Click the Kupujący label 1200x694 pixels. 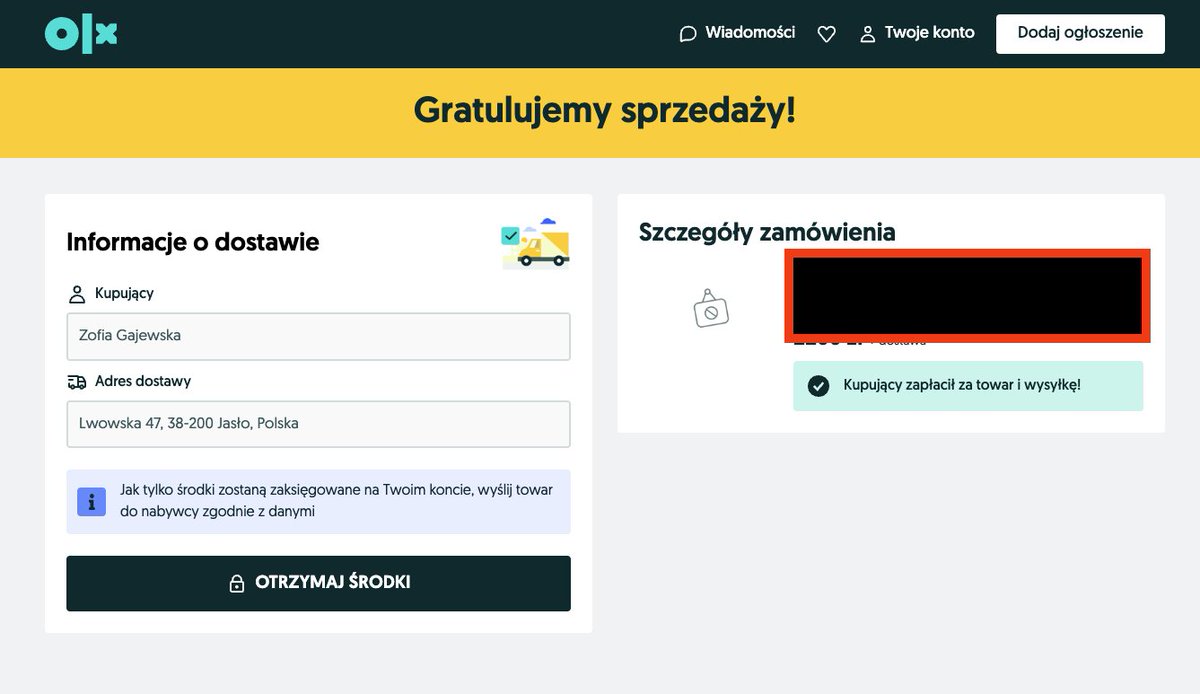[124, 294]
